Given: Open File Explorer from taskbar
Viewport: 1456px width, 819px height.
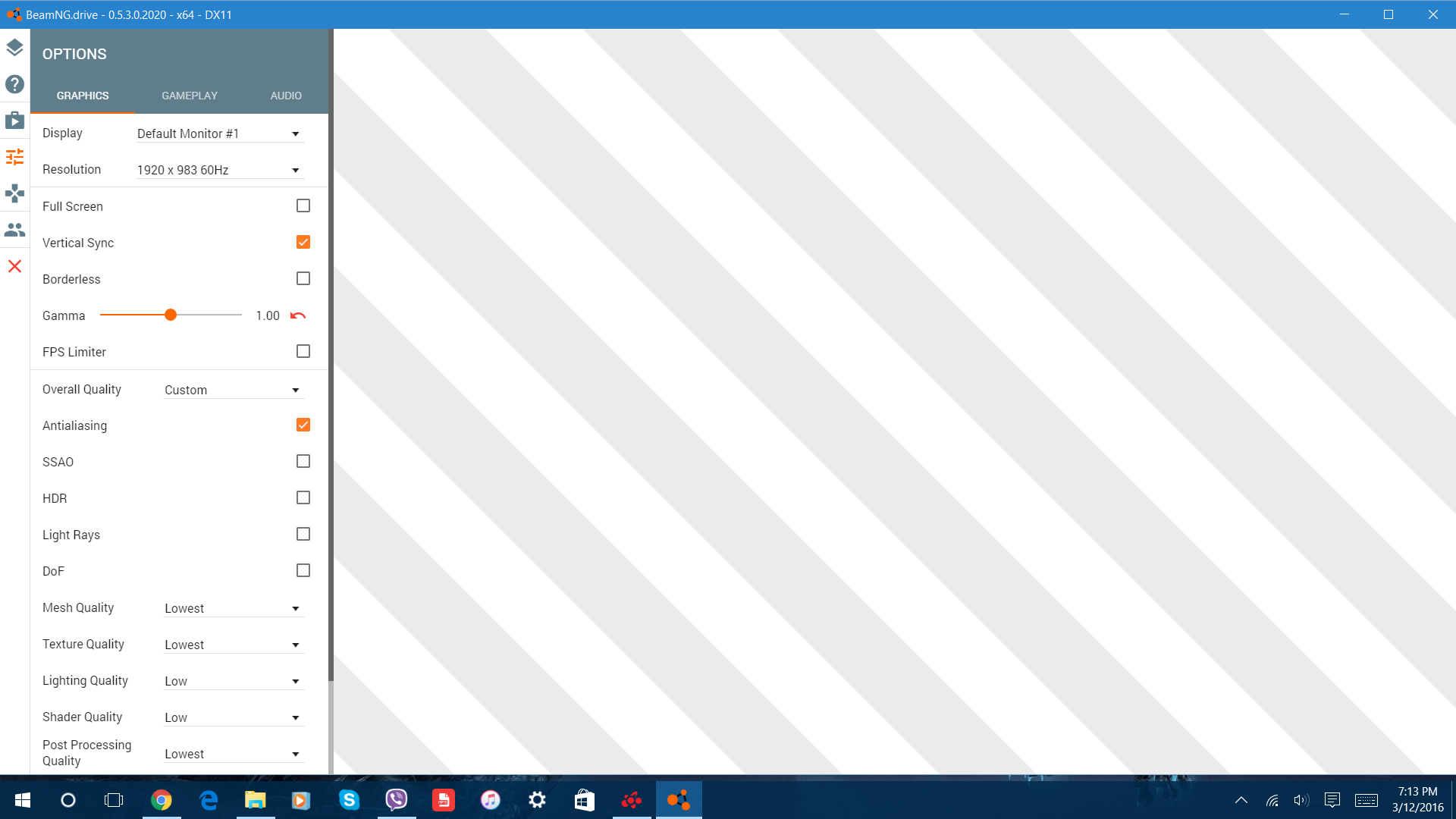Looking at the screenshot, I should pyautogui.click(x=256, y=800).
